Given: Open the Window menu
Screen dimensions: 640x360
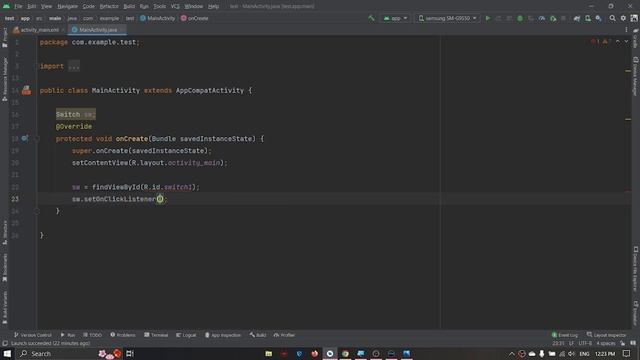Looking at the screenshot, I should [x=193, y=7].
